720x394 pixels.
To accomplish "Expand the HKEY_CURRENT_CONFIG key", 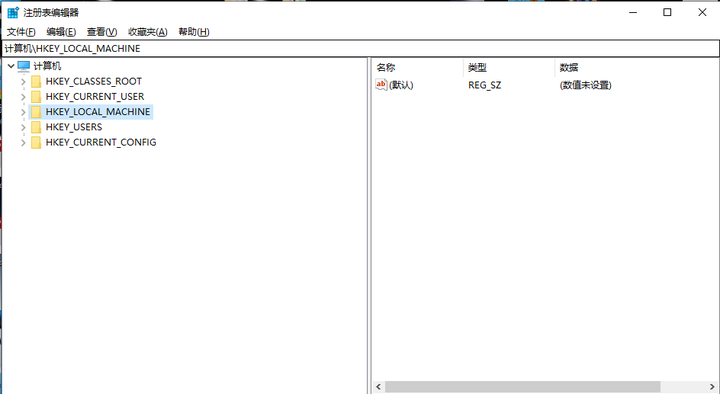I will (23, 143).
